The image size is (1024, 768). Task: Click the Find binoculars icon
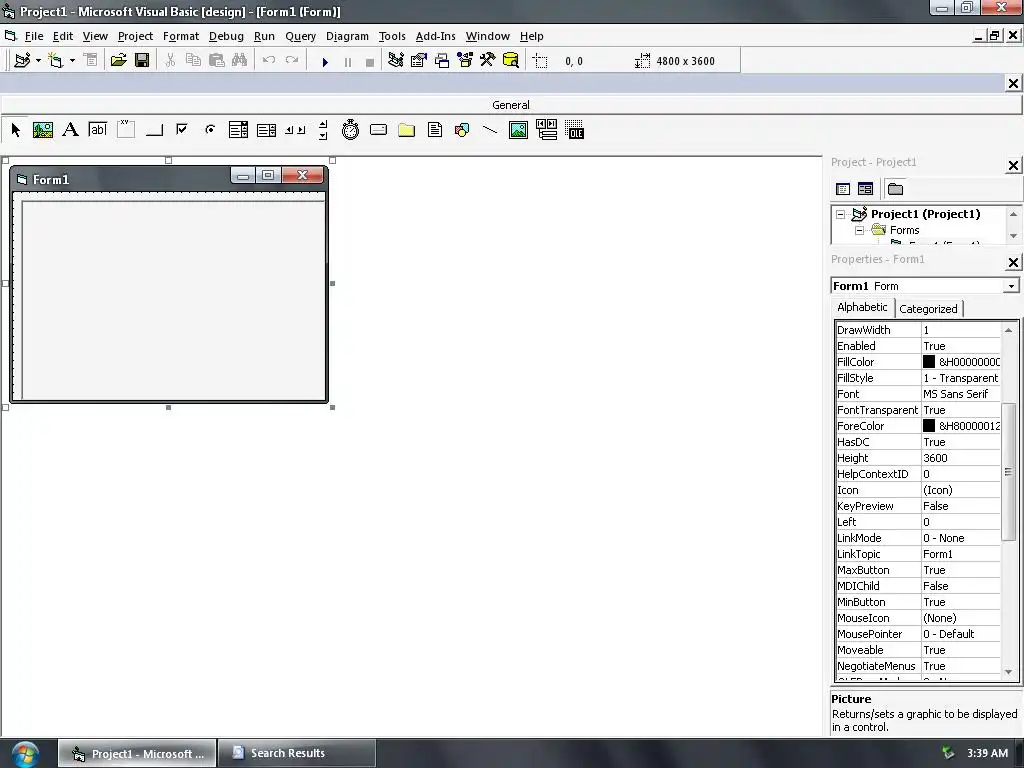(240, 61)
